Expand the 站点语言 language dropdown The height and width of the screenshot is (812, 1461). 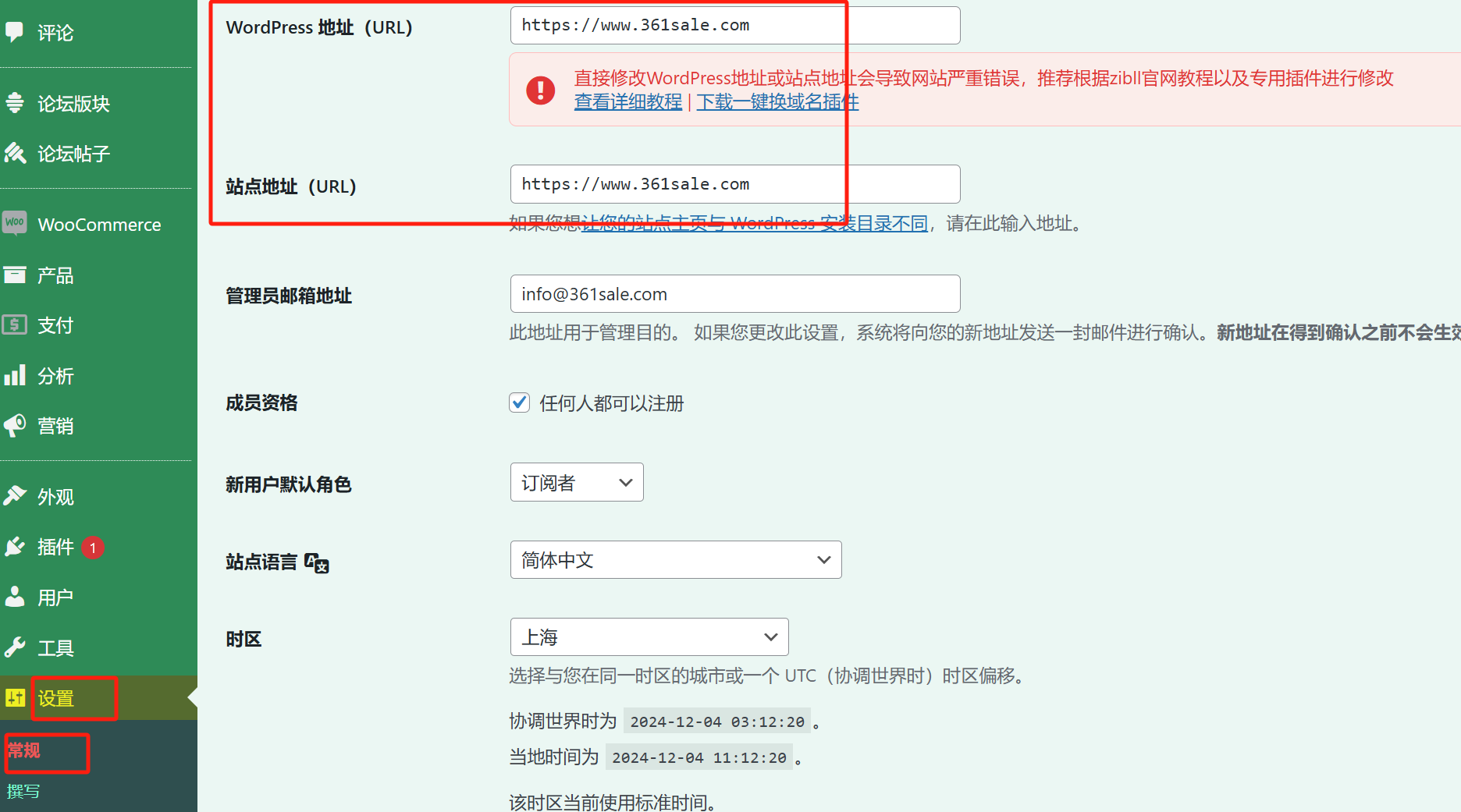coord(675,559)
